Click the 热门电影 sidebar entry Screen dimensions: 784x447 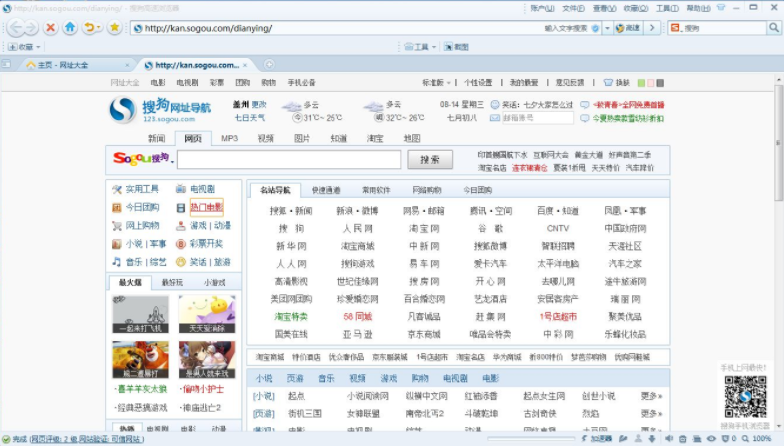tap(206, 208)
